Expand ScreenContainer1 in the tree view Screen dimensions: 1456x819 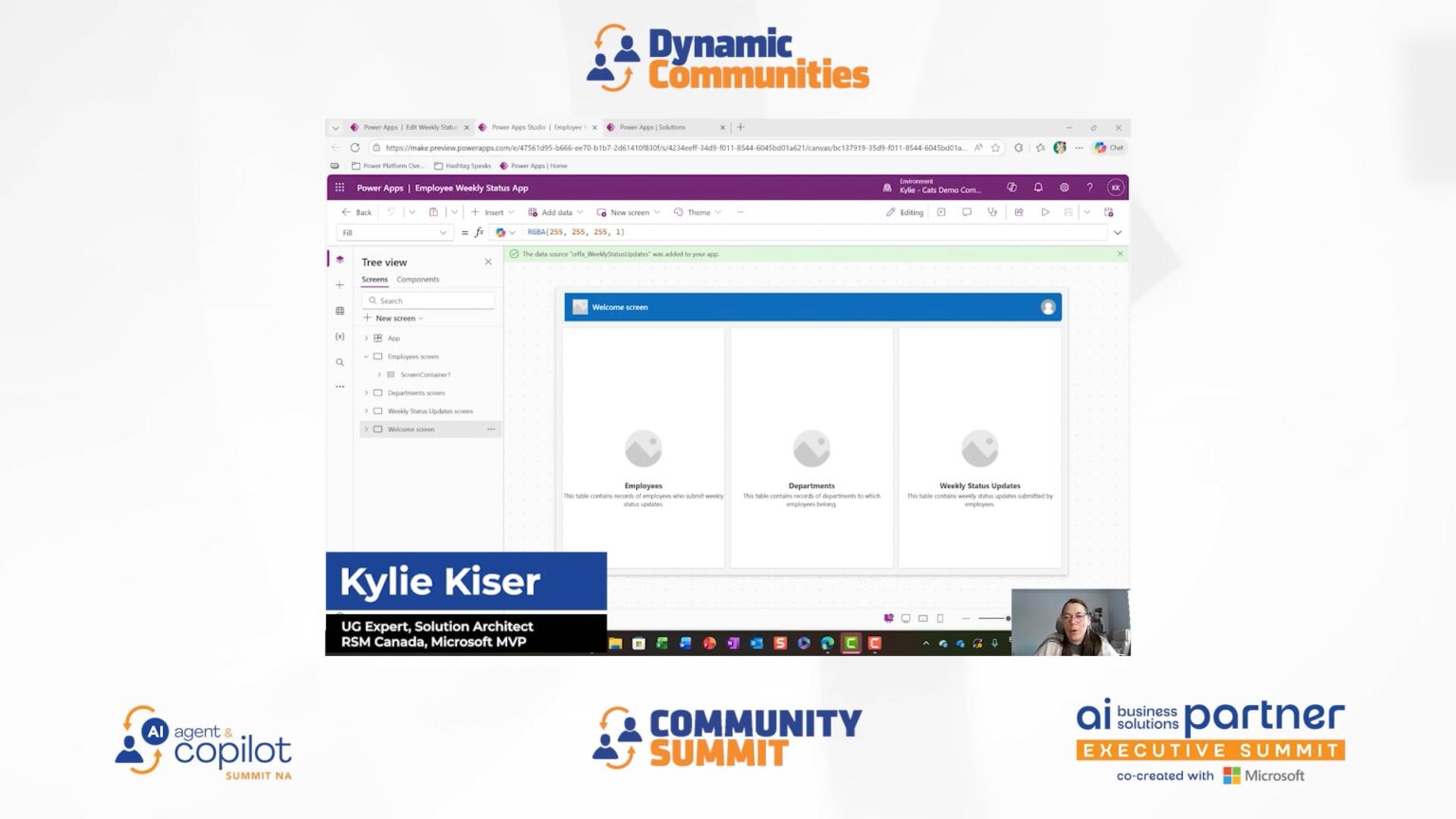(x=378, y=374)
